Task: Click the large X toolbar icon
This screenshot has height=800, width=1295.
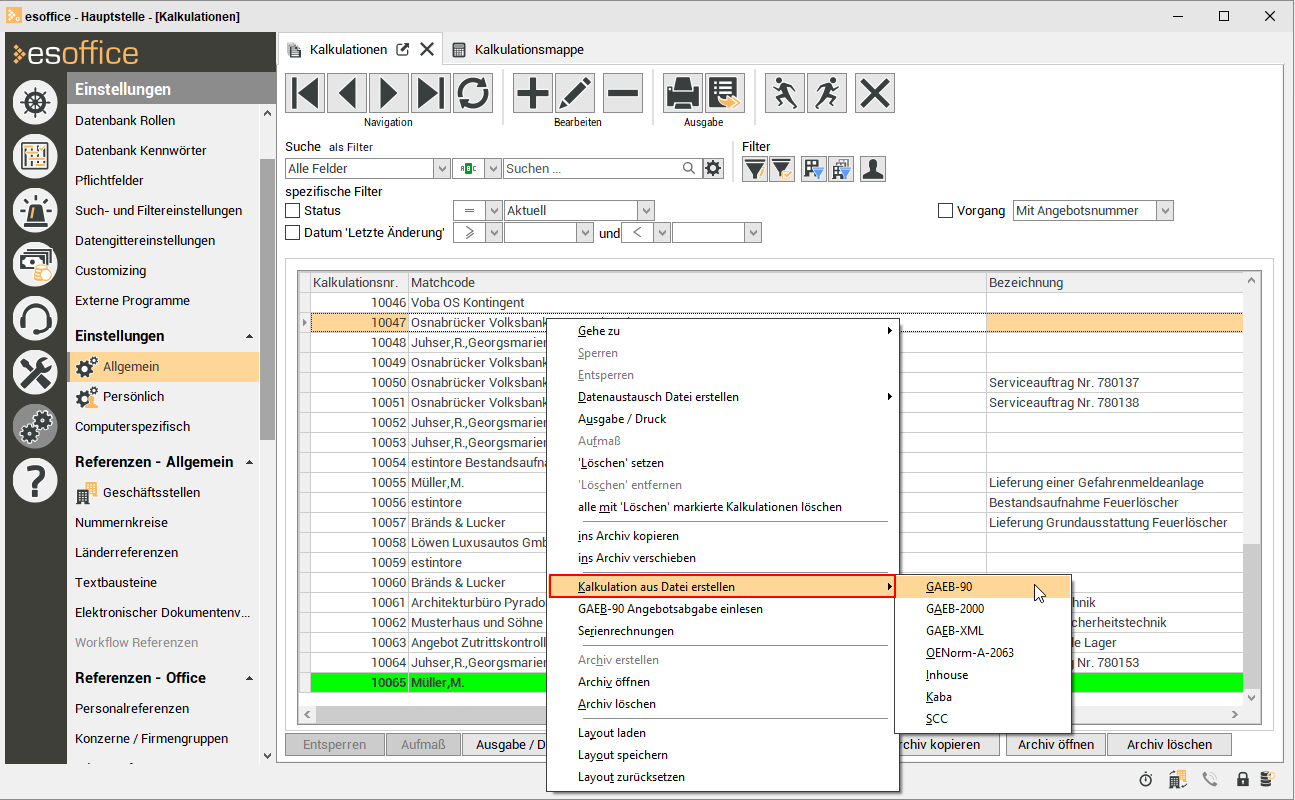Action: coord(875,94)
